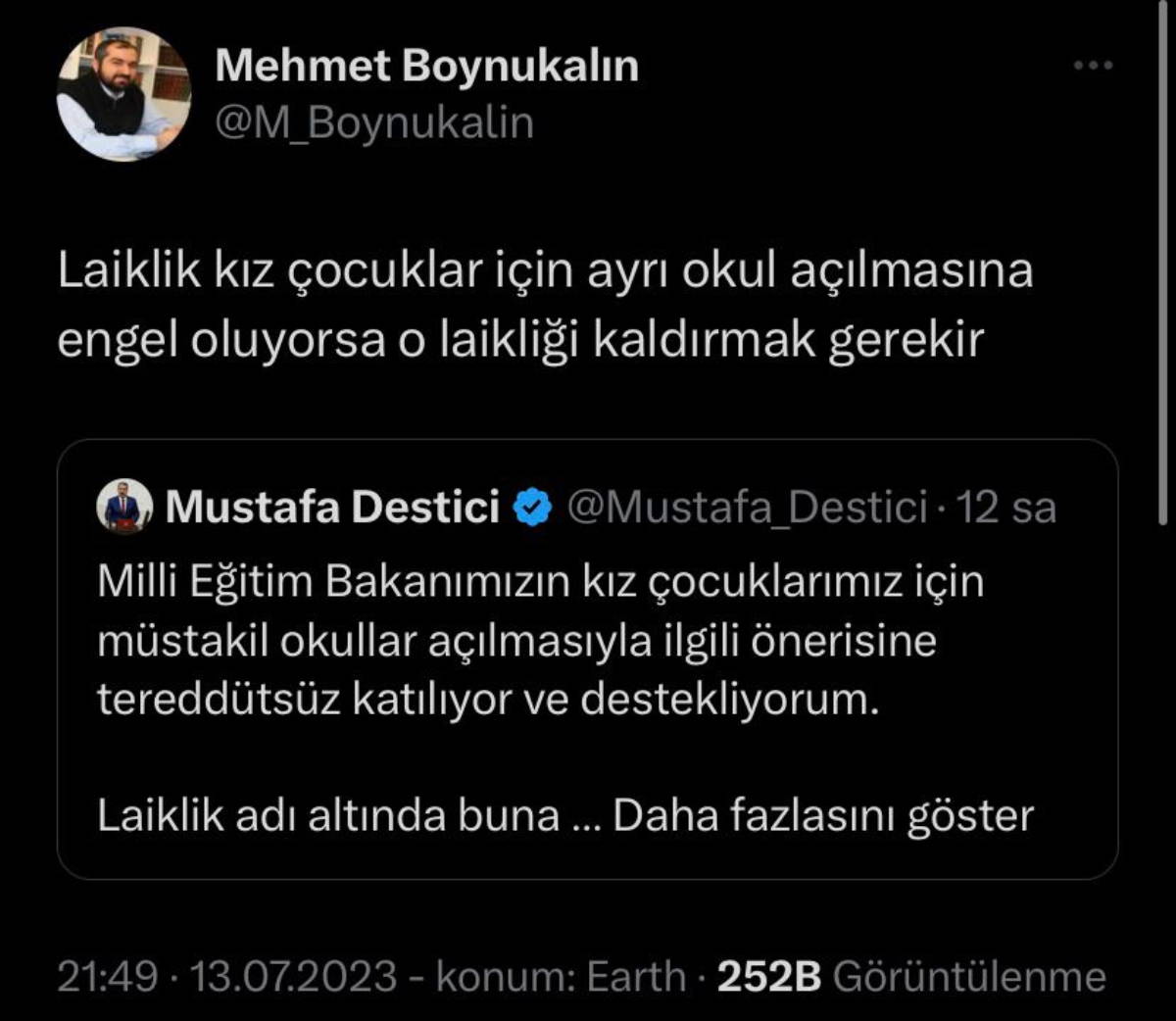Viewport: 1176px width, 1021px height.
Task: Open the tweet's three-dot more options menu
Action: (1093, 66)
